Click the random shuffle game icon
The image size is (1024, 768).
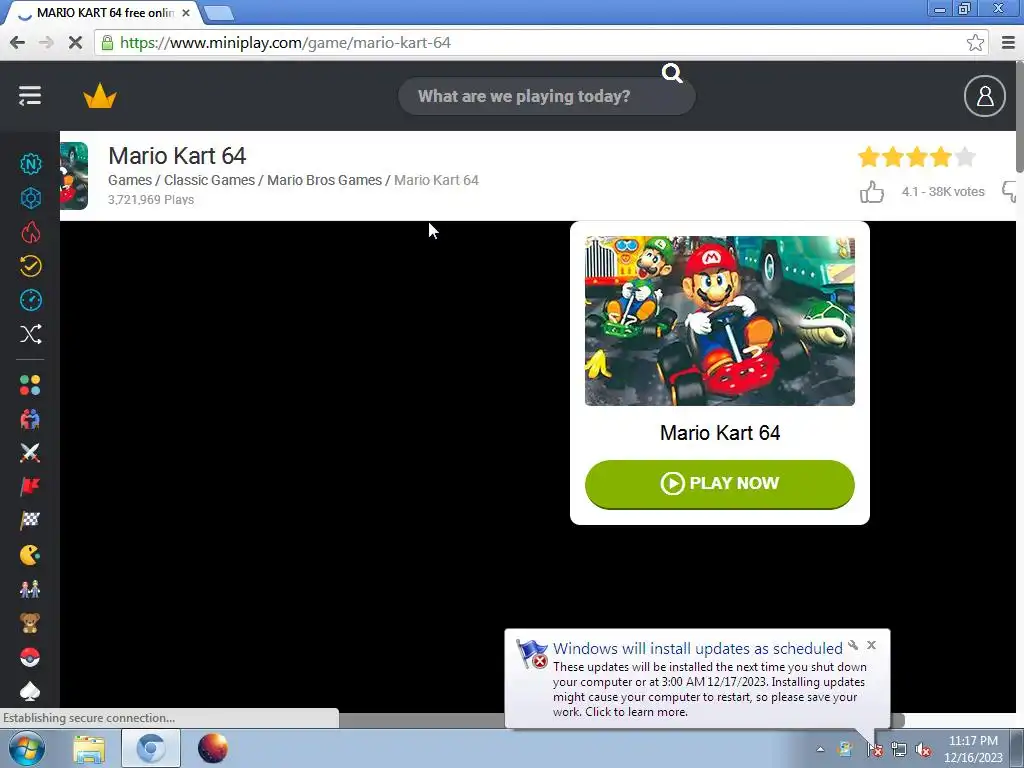tap(30, 334)
